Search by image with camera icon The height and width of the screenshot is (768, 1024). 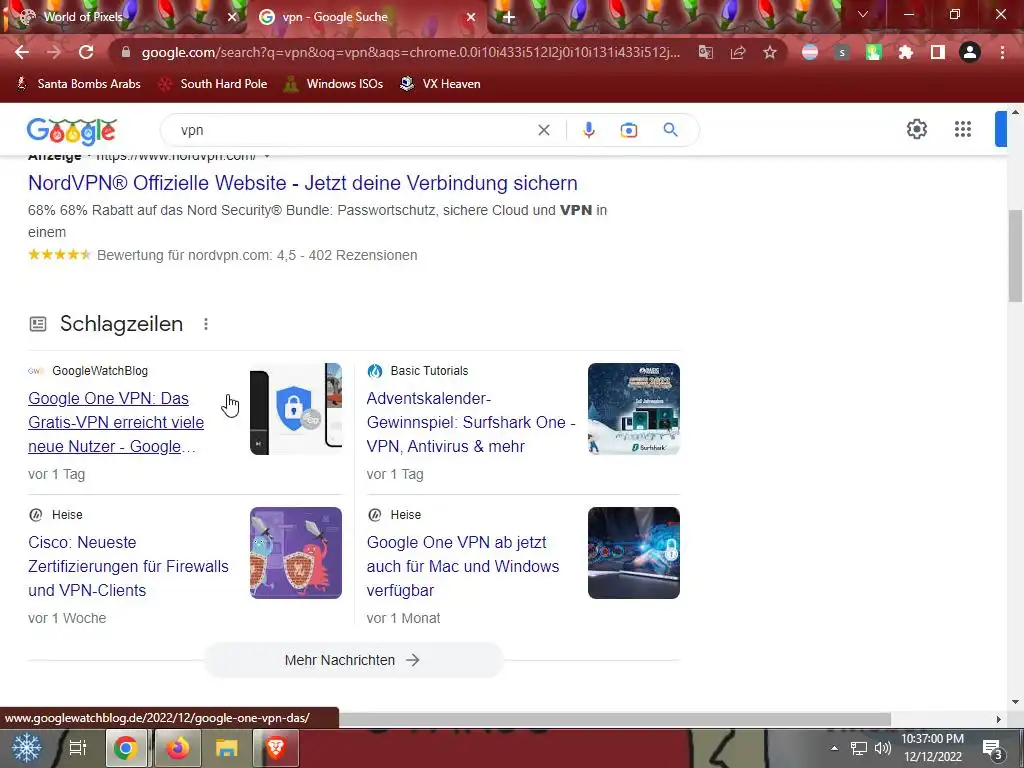tap(629, 130)
